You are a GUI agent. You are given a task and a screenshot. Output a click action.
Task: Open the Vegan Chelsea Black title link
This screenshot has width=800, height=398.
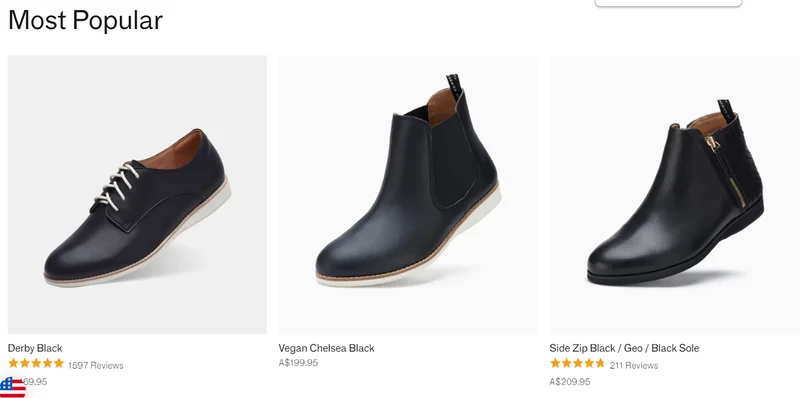[x=327, y=348]
